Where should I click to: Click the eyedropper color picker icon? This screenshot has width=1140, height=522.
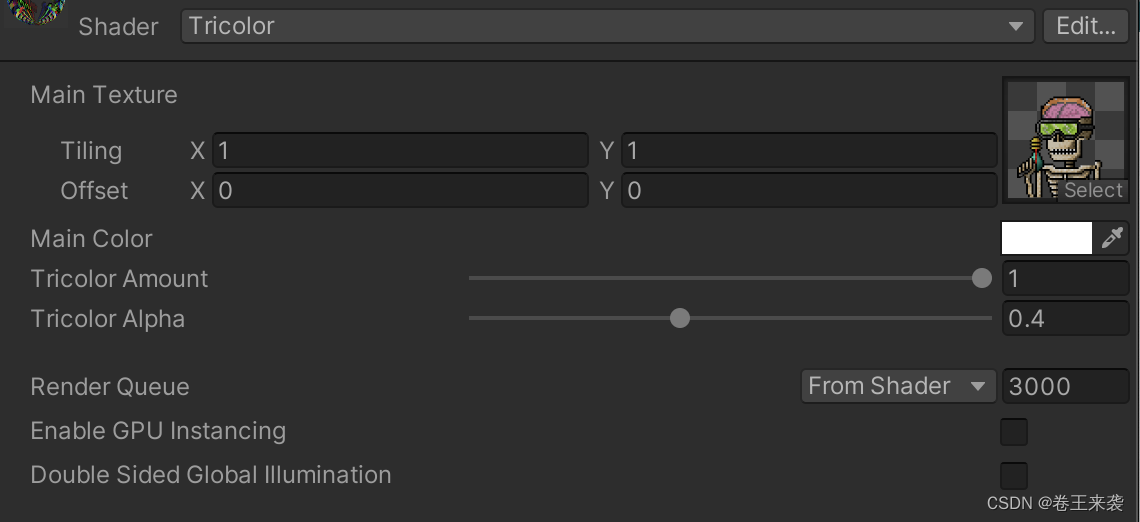click(1112, 238)
